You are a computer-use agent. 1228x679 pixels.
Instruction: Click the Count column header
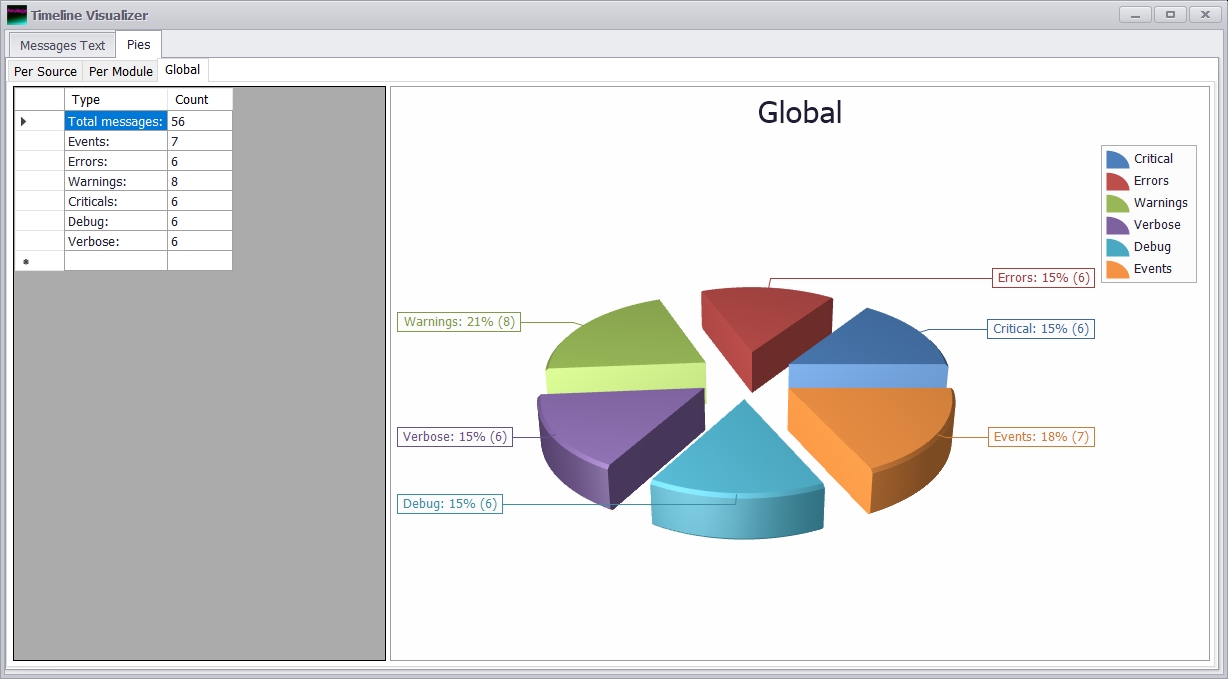click(190, 99)
